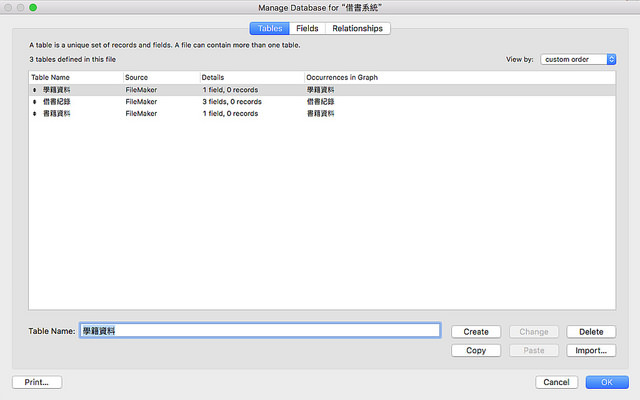Image resolution: width=640 pixels, height=400 pixels.
Task: Confirm with the OK button
Action: pyautogui.click(x=607, y=382)
